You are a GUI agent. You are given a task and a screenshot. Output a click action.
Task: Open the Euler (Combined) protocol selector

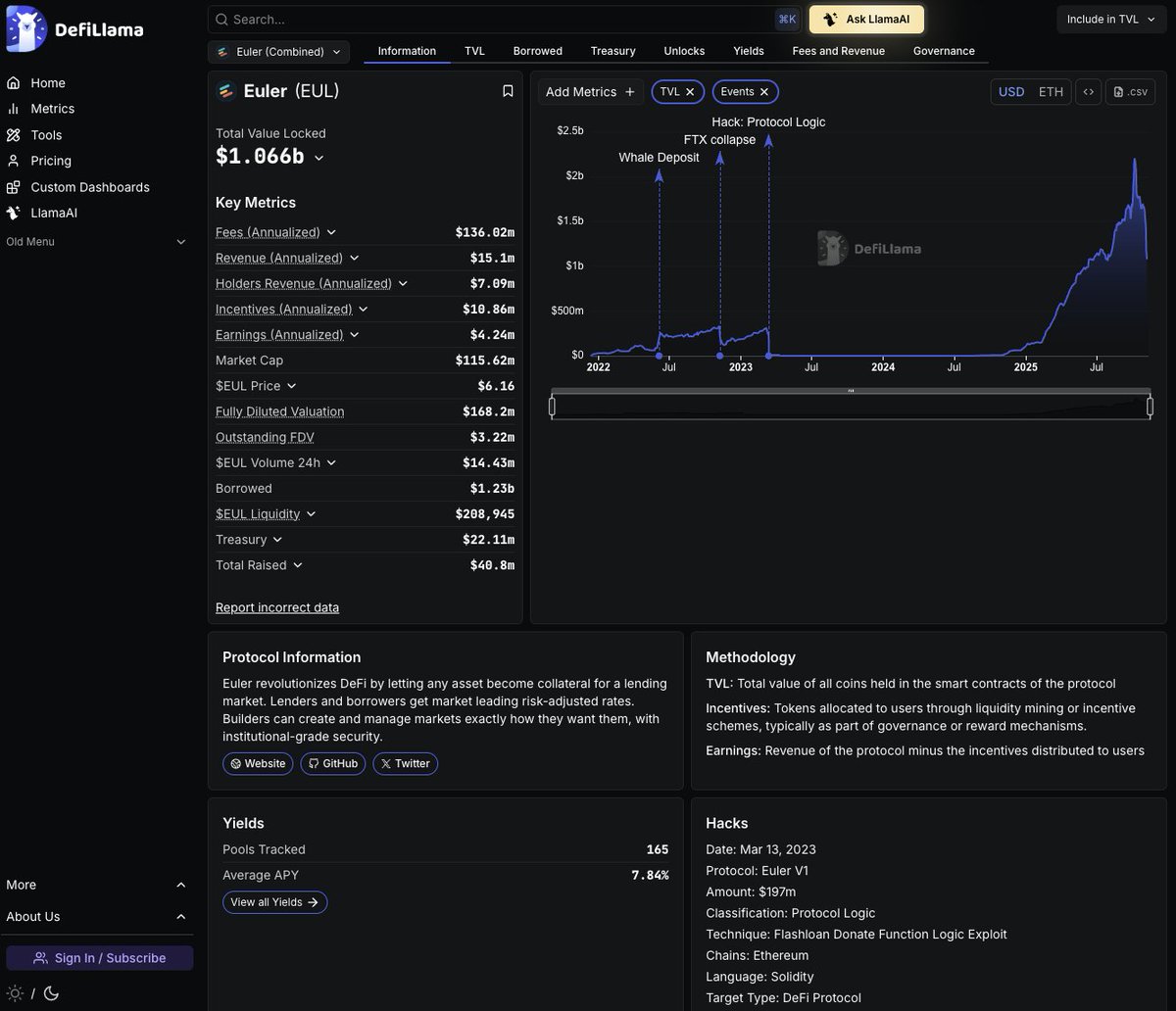click(x=278, y=52)
